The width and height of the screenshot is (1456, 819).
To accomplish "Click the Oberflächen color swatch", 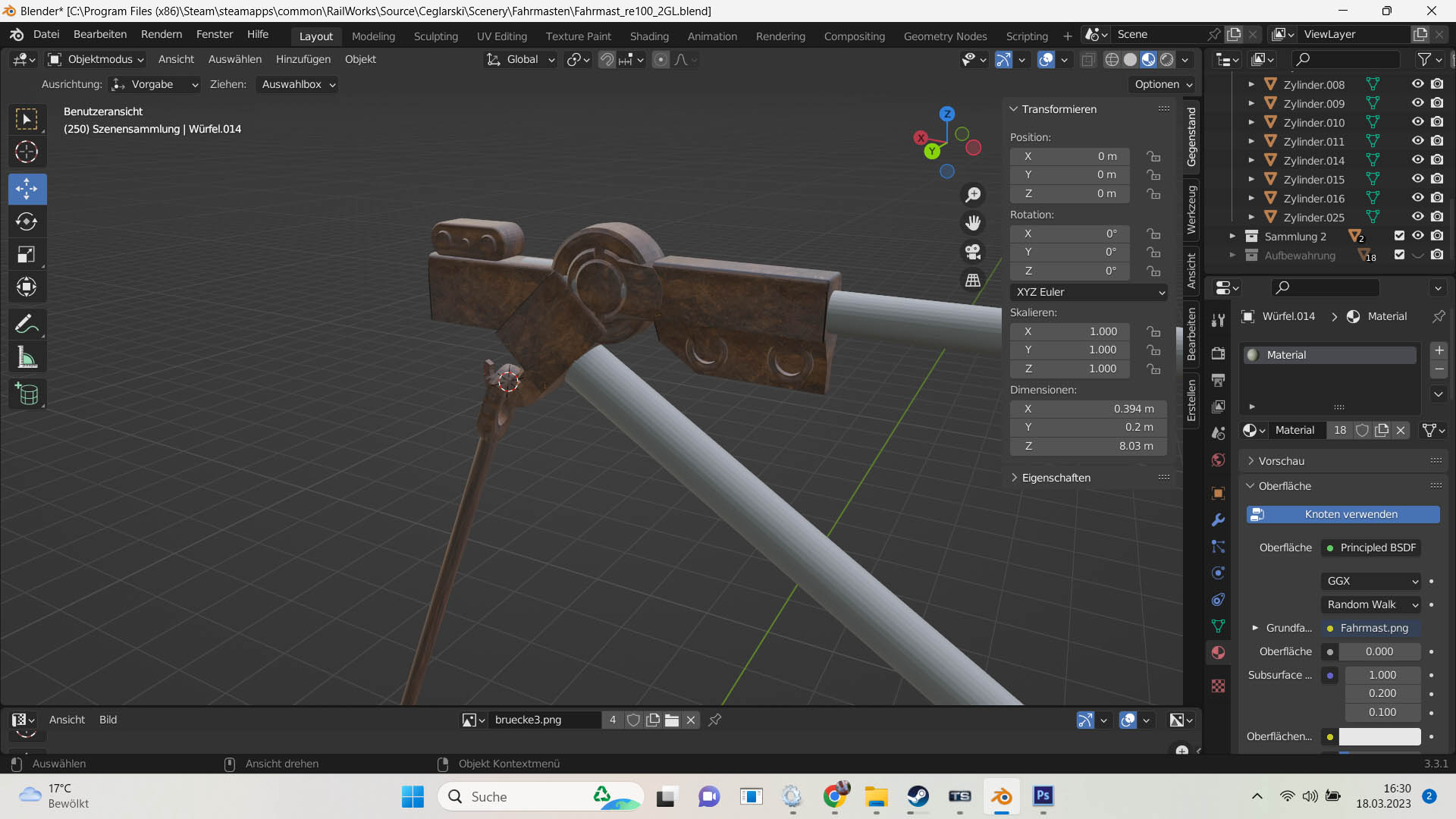I will 1379,736.
